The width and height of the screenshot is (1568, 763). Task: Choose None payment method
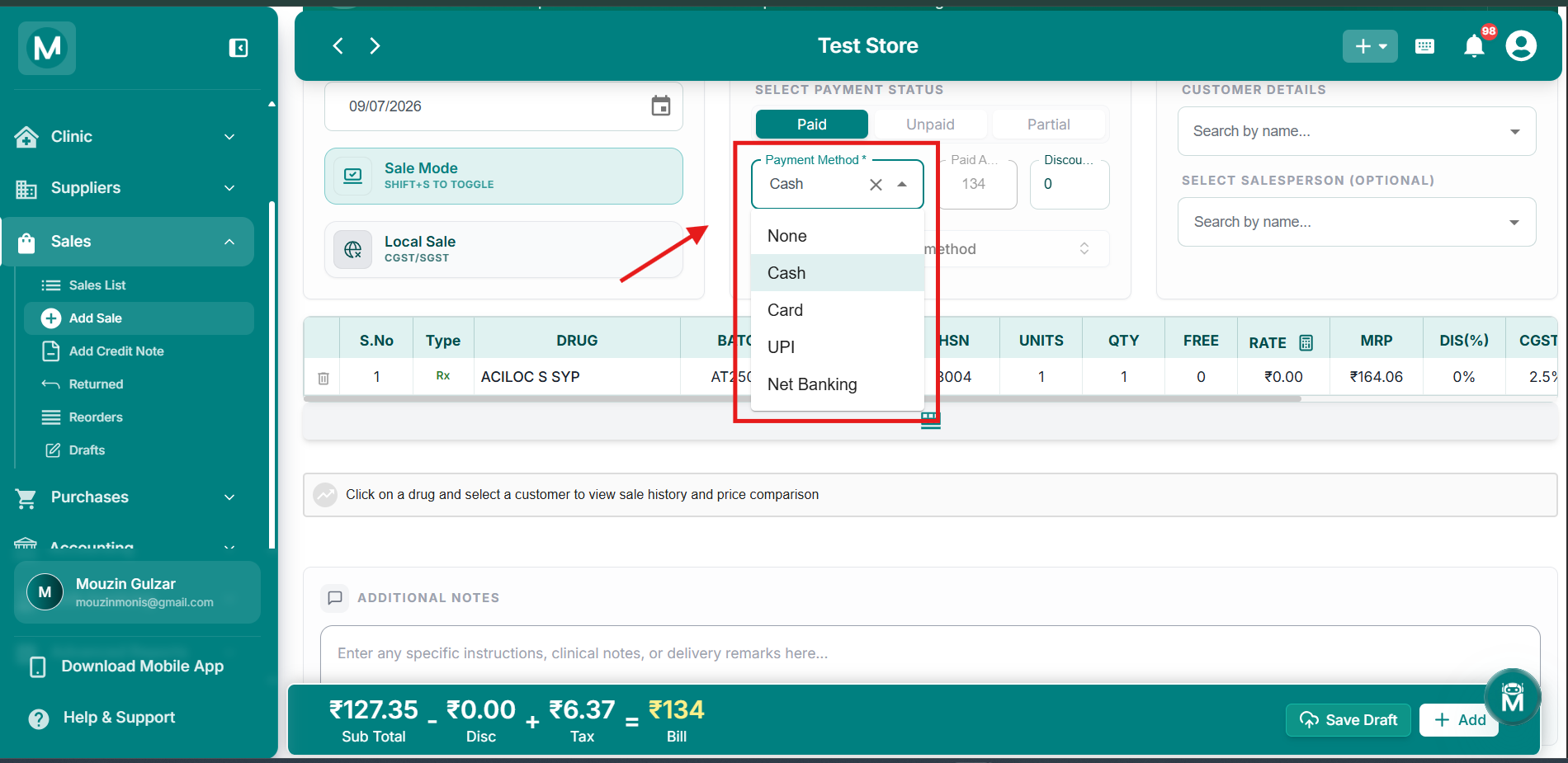(x=838, y=236)
